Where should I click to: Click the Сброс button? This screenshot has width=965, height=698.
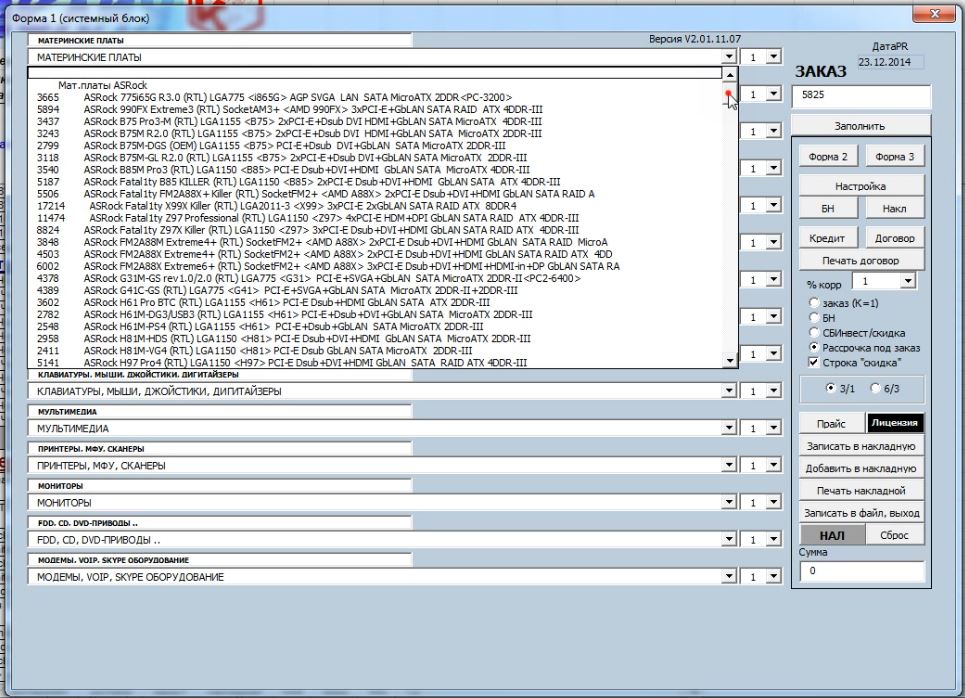click(x=894, y=535)
